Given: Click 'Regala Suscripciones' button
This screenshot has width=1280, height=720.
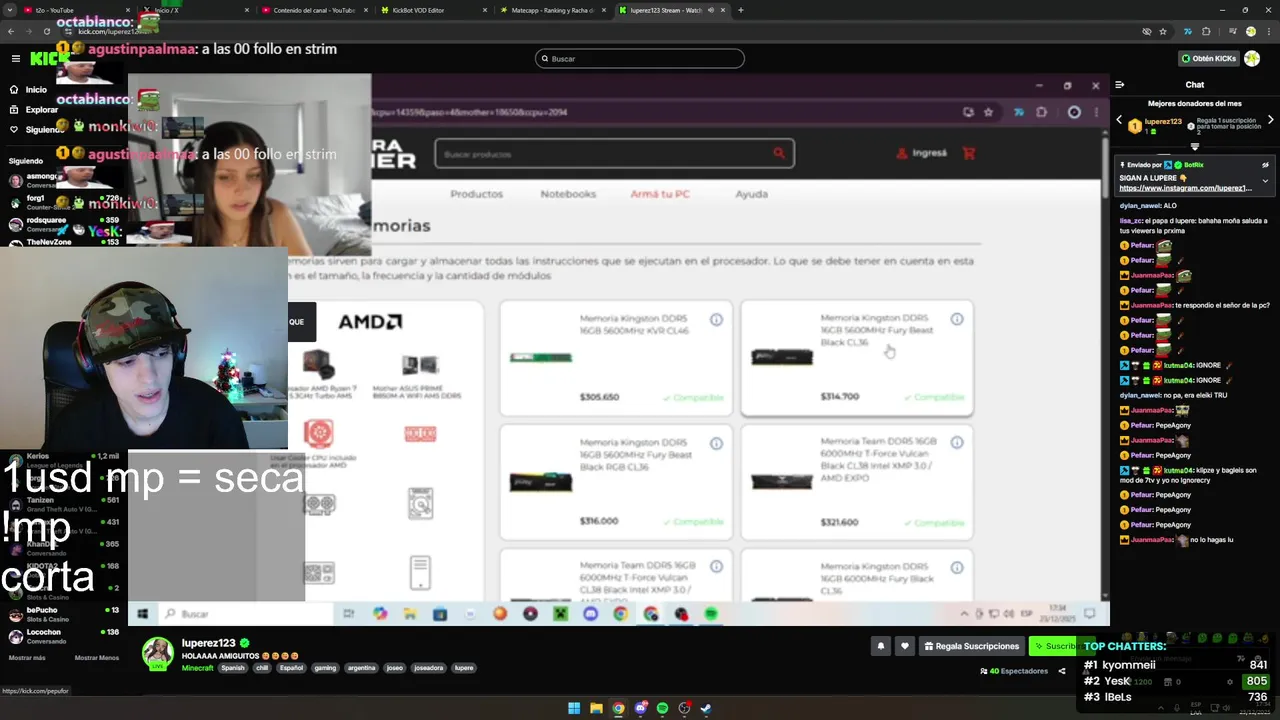Looking at the screenshot, I should tap(972, 646).
